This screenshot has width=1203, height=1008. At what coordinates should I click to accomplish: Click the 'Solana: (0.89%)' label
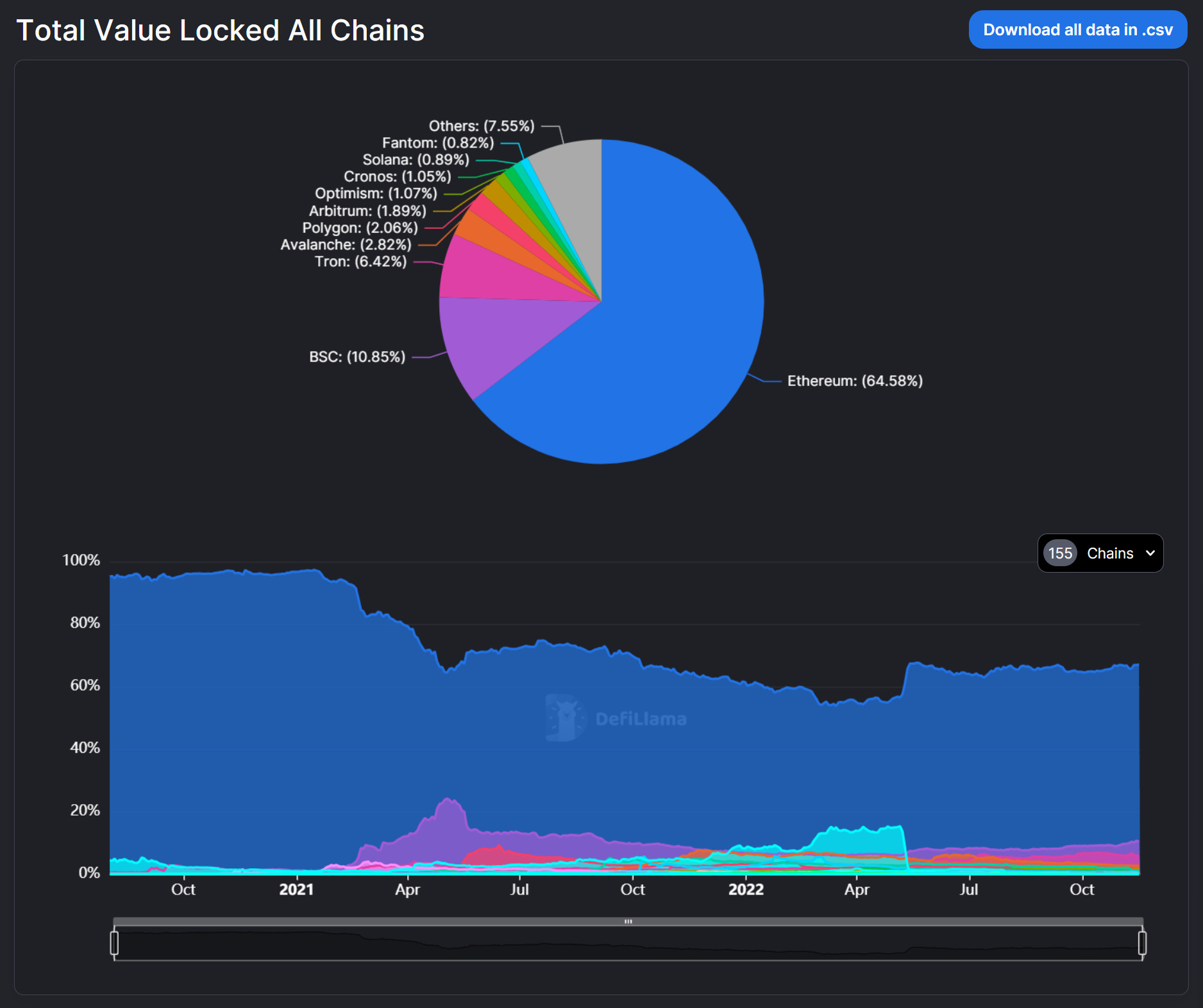coord(416,159)
